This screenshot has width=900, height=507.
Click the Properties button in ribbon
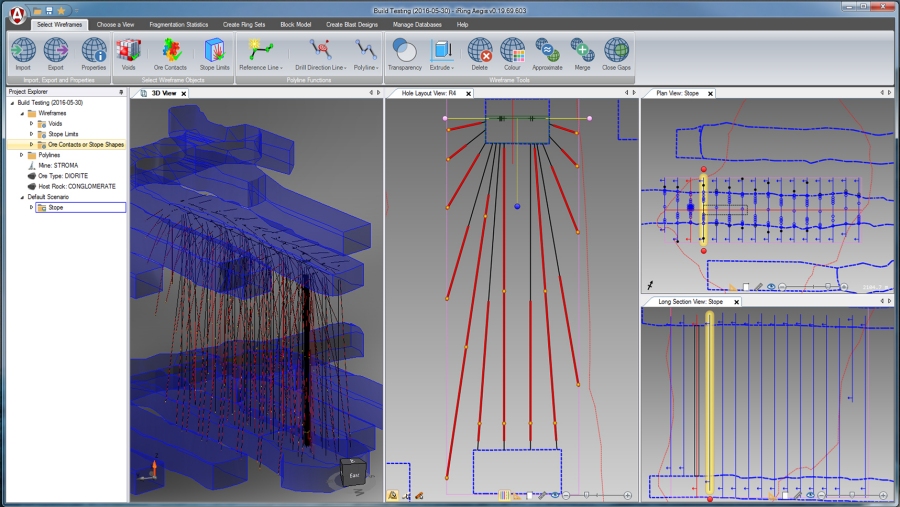click(x=94, y=51)
